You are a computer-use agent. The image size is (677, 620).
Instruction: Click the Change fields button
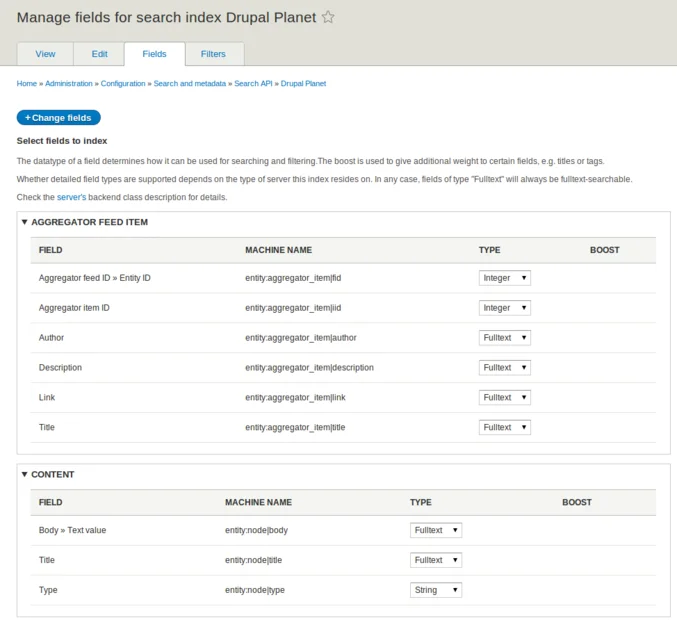click(x=59, y=117)
